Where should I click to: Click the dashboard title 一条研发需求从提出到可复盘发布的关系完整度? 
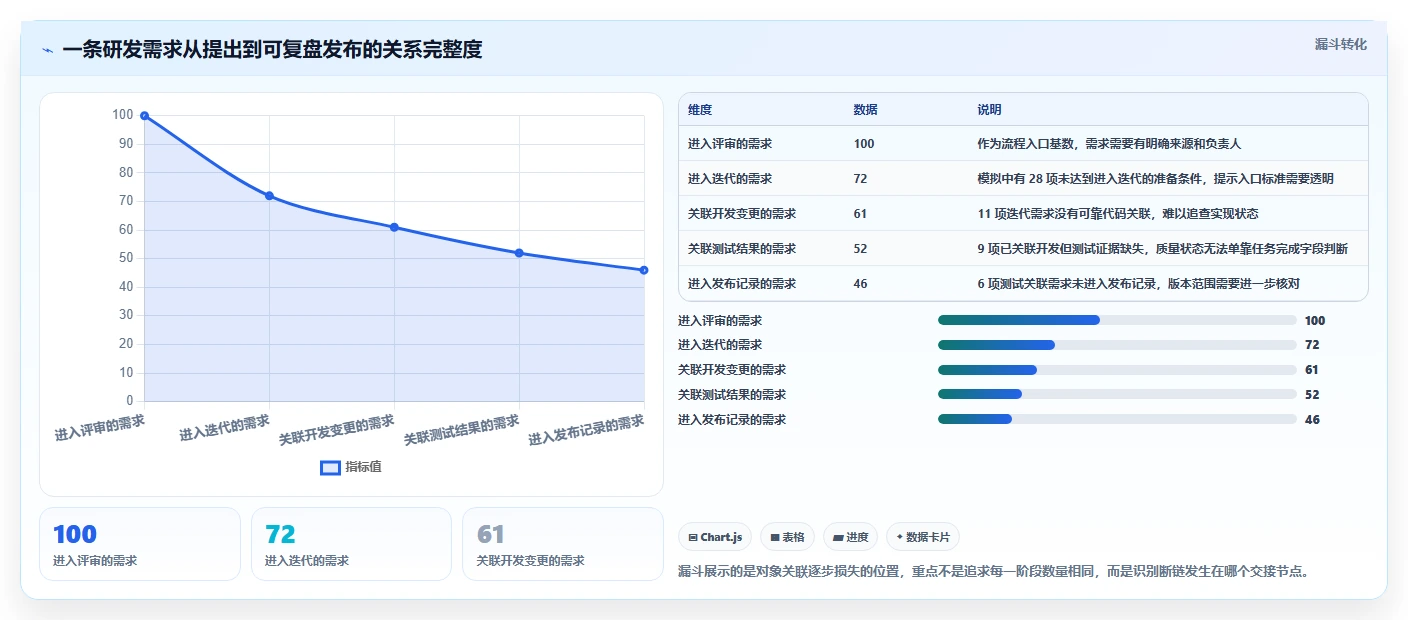pyautogui.click(x=272, y=50)
